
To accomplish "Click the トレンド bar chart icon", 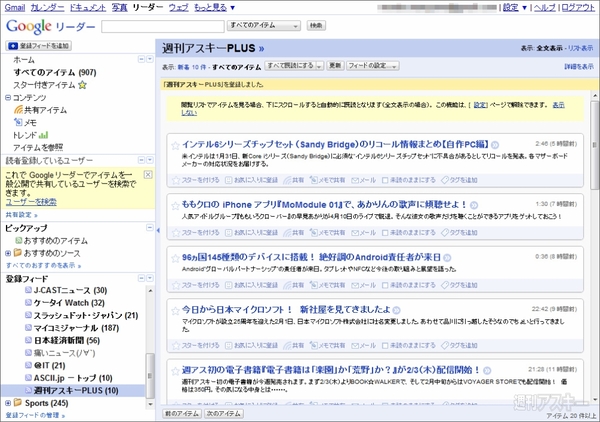I will [x=44, y=135].
